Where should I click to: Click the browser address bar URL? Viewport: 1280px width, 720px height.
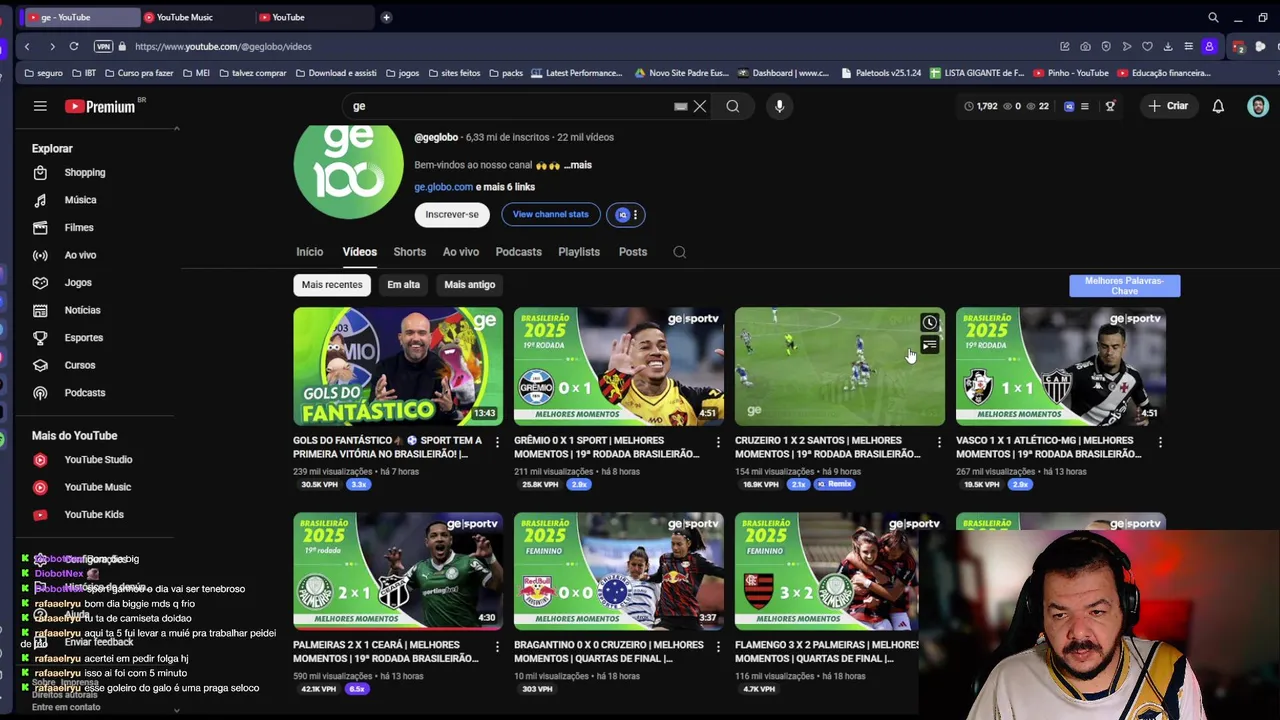[x=223, y=46]
